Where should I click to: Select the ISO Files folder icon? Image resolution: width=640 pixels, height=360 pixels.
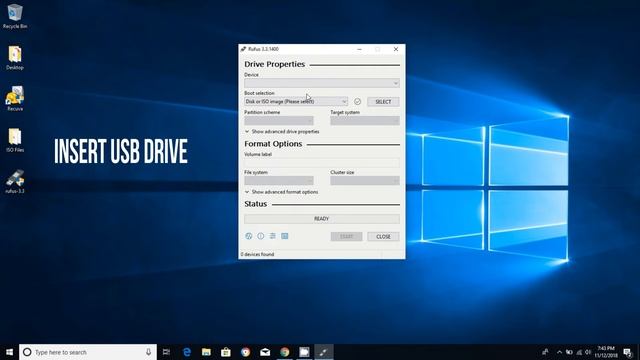coord(15,140)
